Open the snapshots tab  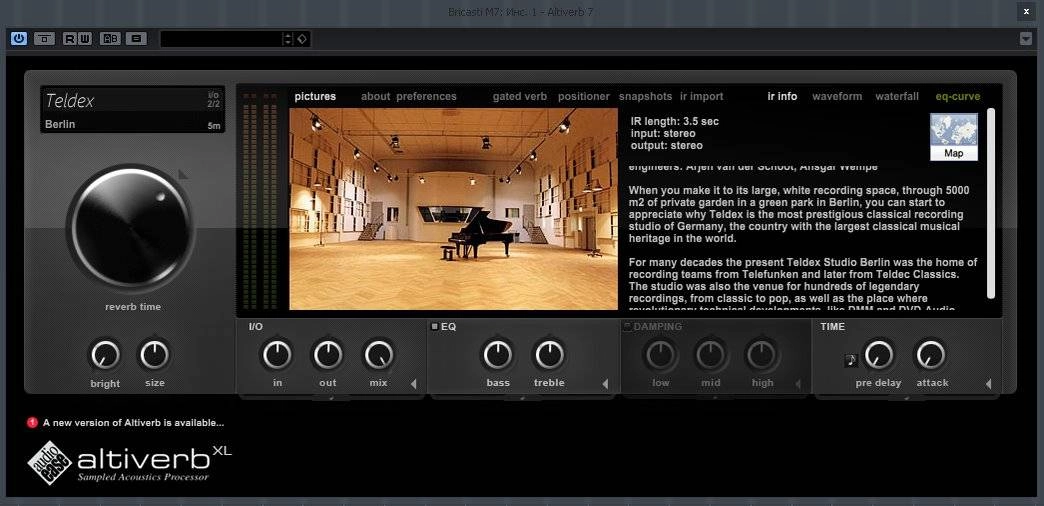coord(645,97)
